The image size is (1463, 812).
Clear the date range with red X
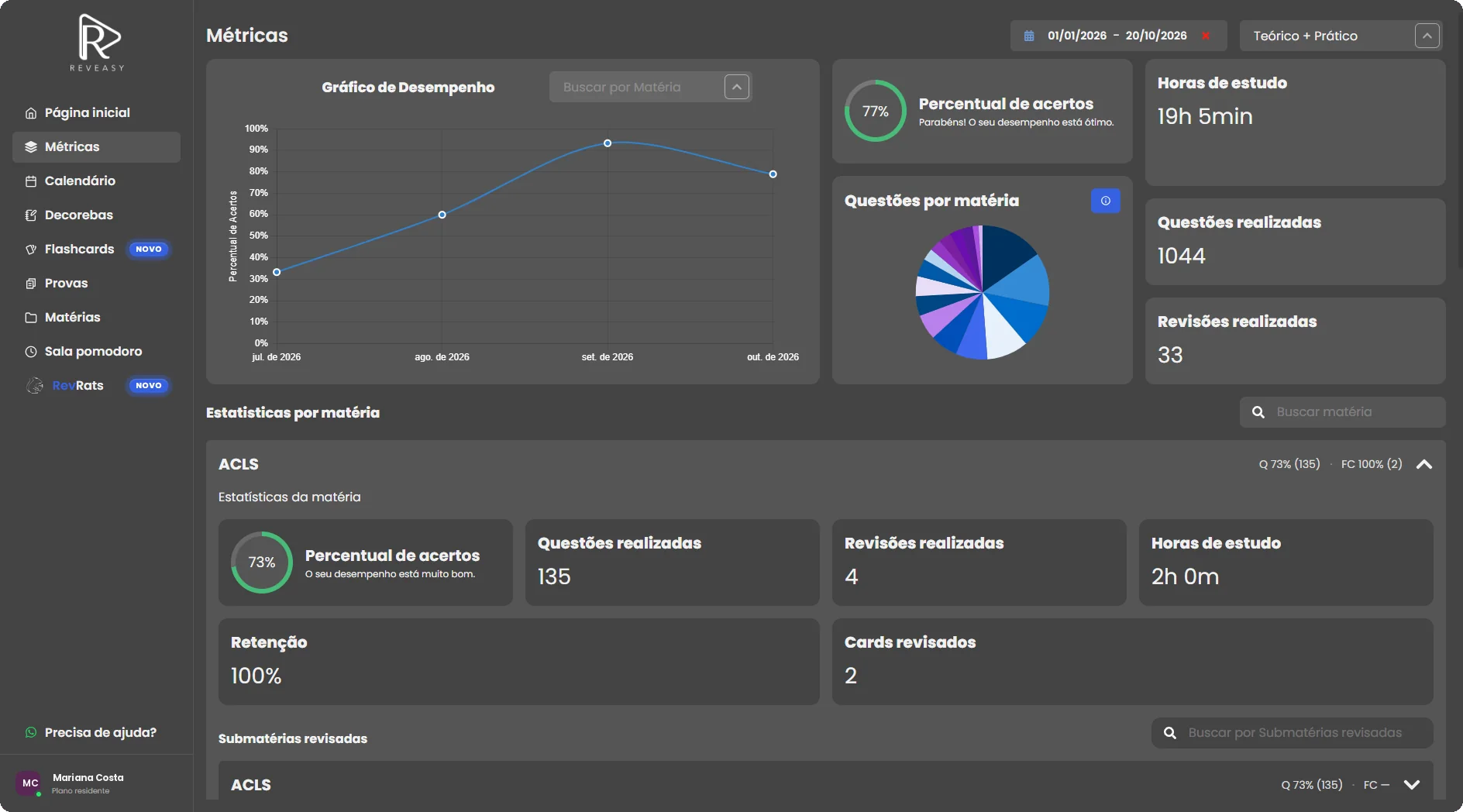point(1206,36)
